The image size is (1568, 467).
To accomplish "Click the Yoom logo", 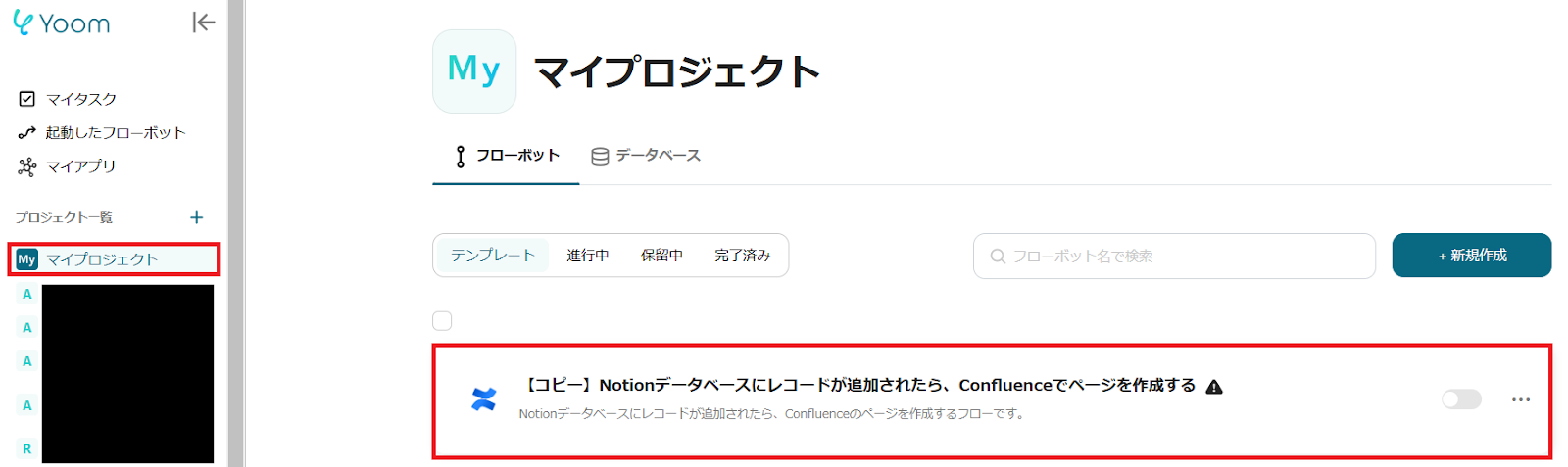I will pyautogui.click(x=62, y=23).
